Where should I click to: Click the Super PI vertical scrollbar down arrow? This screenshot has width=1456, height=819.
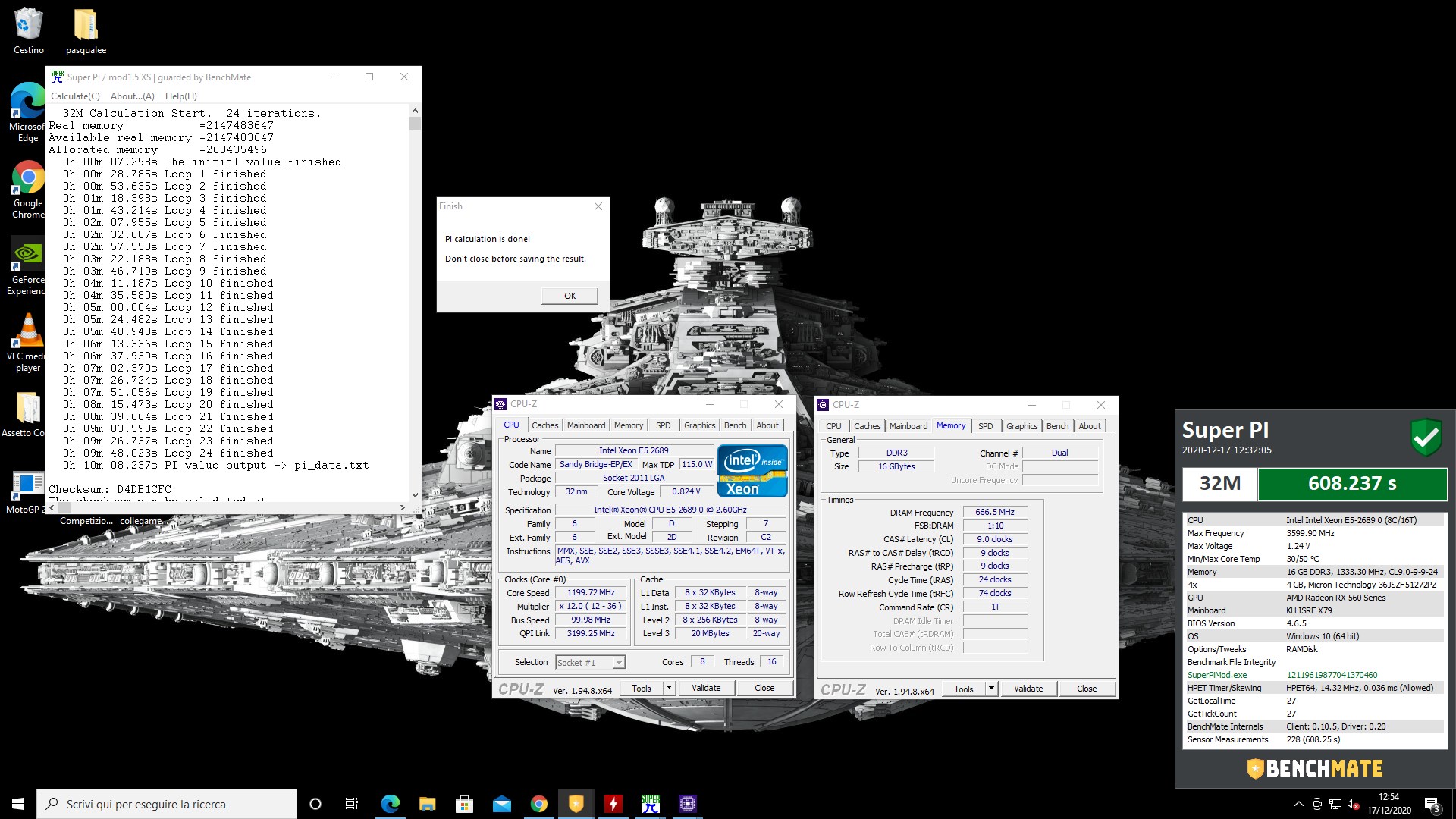tap(415, 495)
